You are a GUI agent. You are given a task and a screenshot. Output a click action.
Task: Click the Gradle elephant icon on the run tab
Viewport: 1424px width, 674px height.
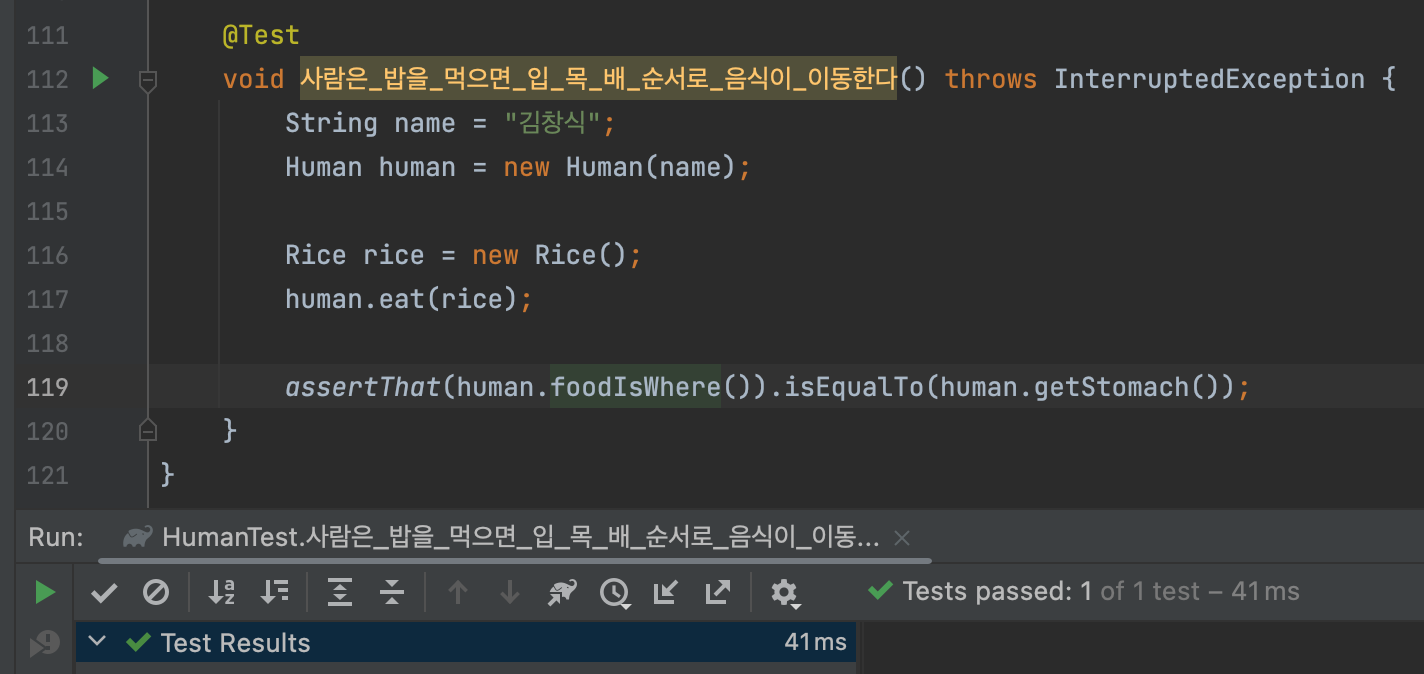[137, 537]
